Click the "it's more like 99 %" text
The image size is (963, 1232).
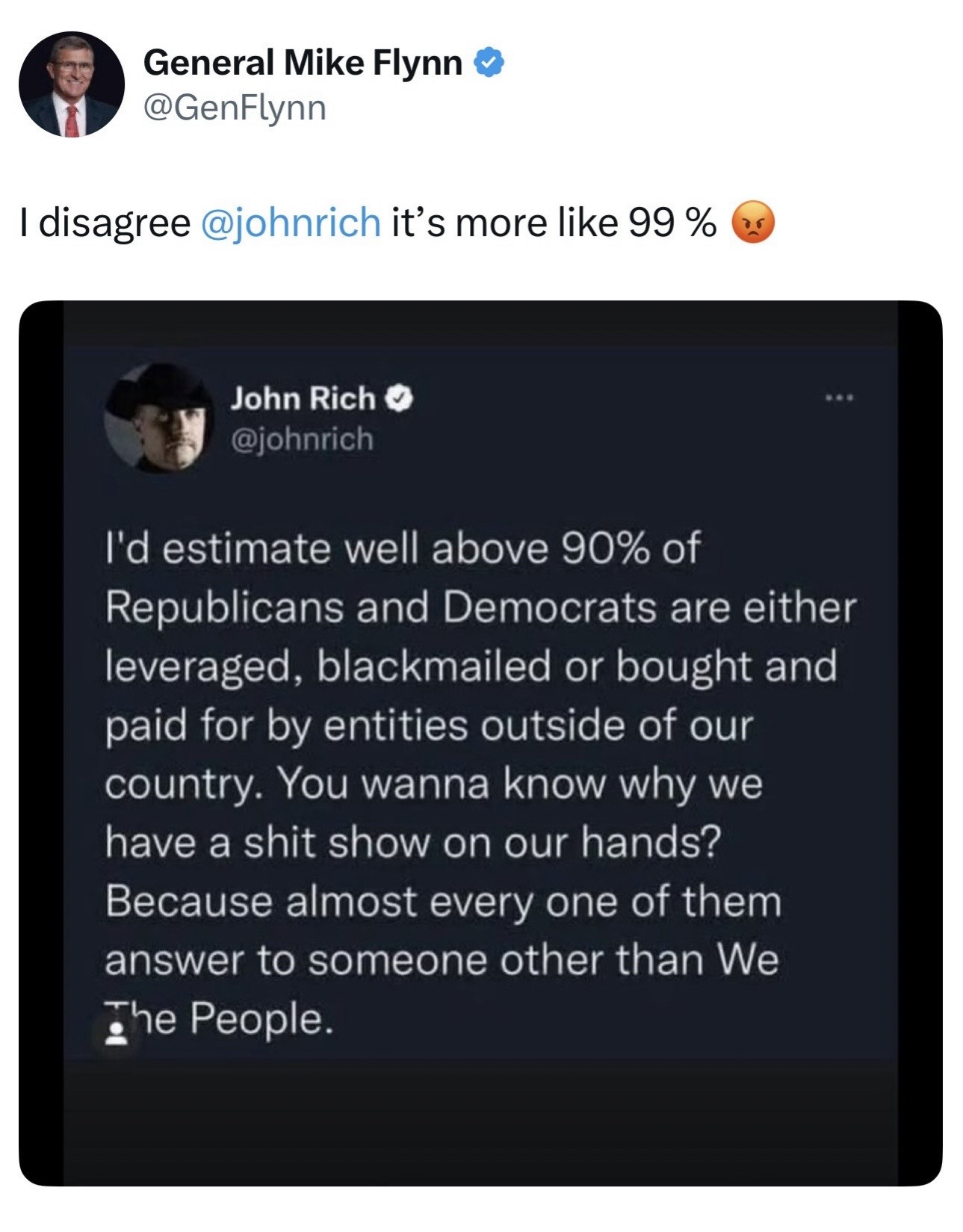click(x=554, y=223)
